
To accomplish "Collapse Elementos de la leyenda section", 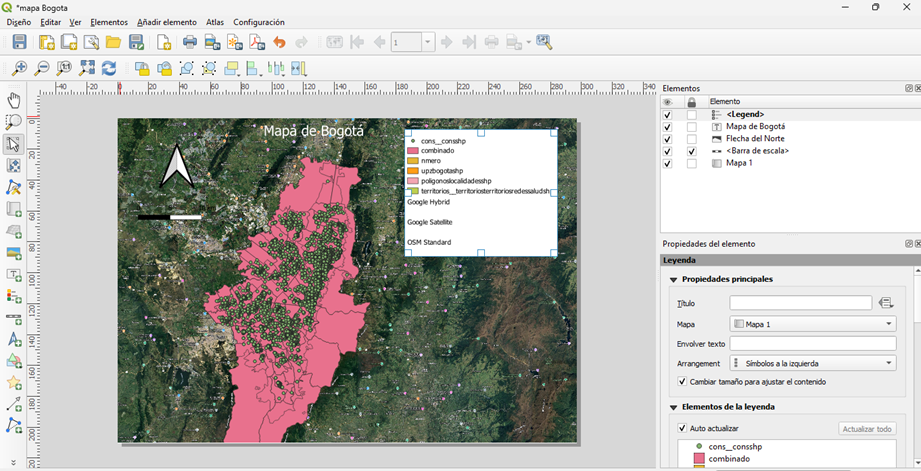I will click(674, 407).
